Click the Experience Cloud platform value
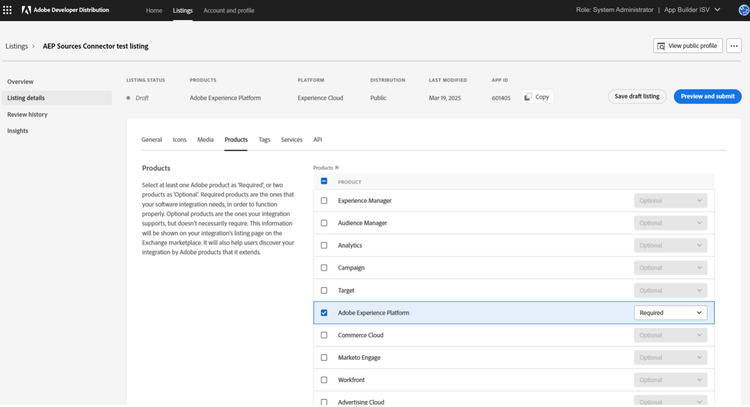750x407 pixels. tap(320, 98)
